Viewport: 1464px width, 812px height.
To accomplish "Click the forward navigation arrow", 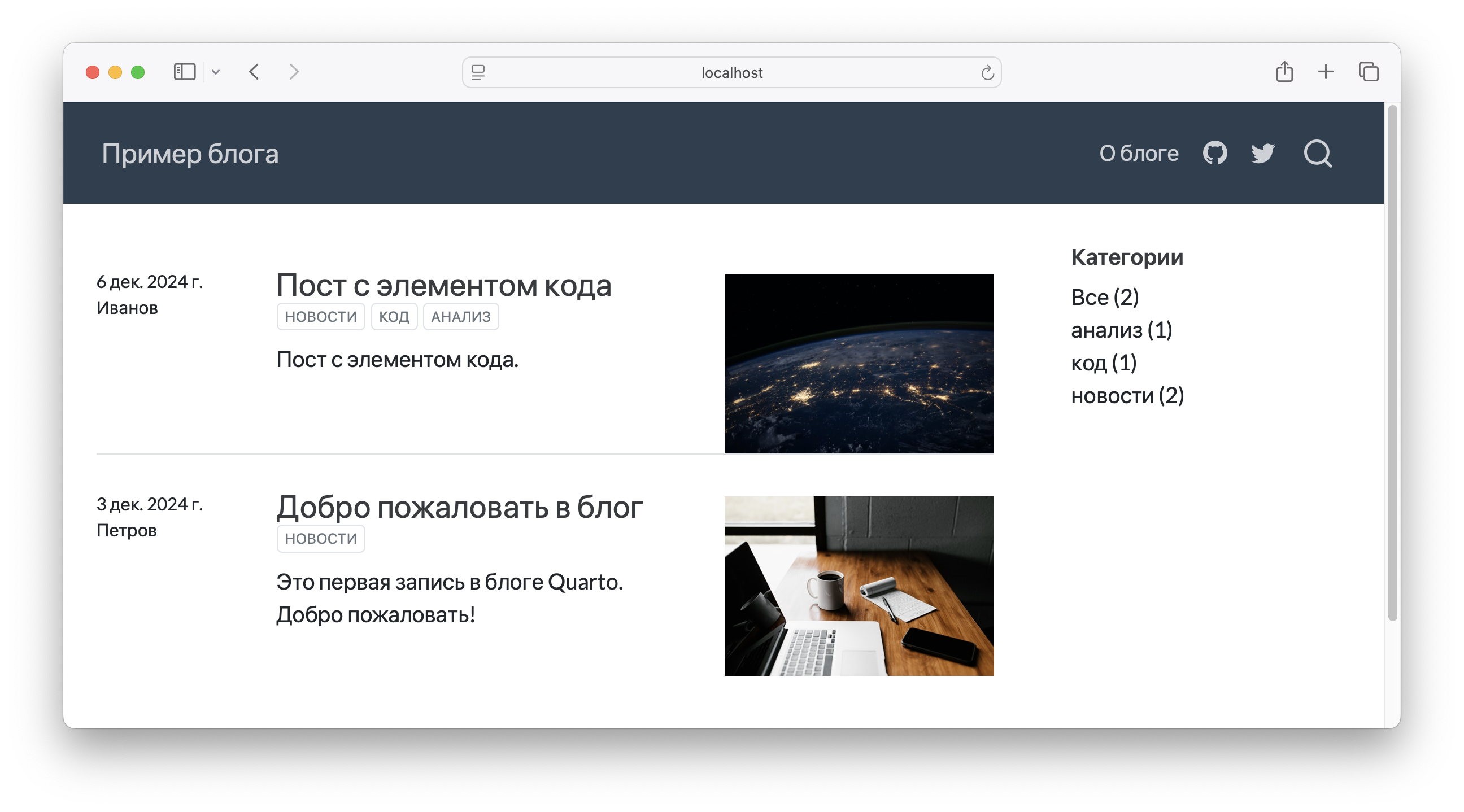I will pos(293,72).
